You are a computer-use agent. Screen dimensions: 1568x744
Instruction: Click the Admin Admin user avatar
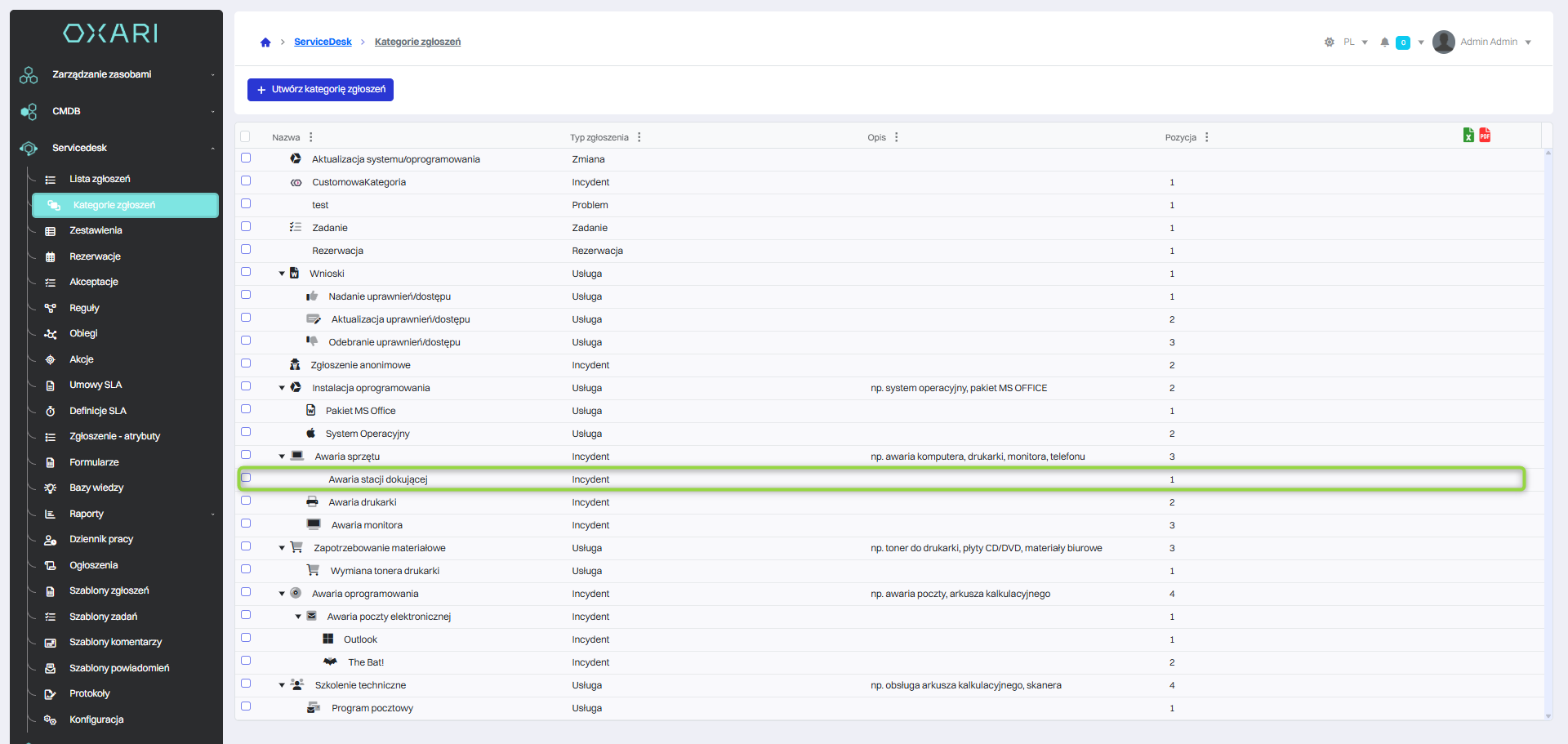click(x=1444, y=42)
